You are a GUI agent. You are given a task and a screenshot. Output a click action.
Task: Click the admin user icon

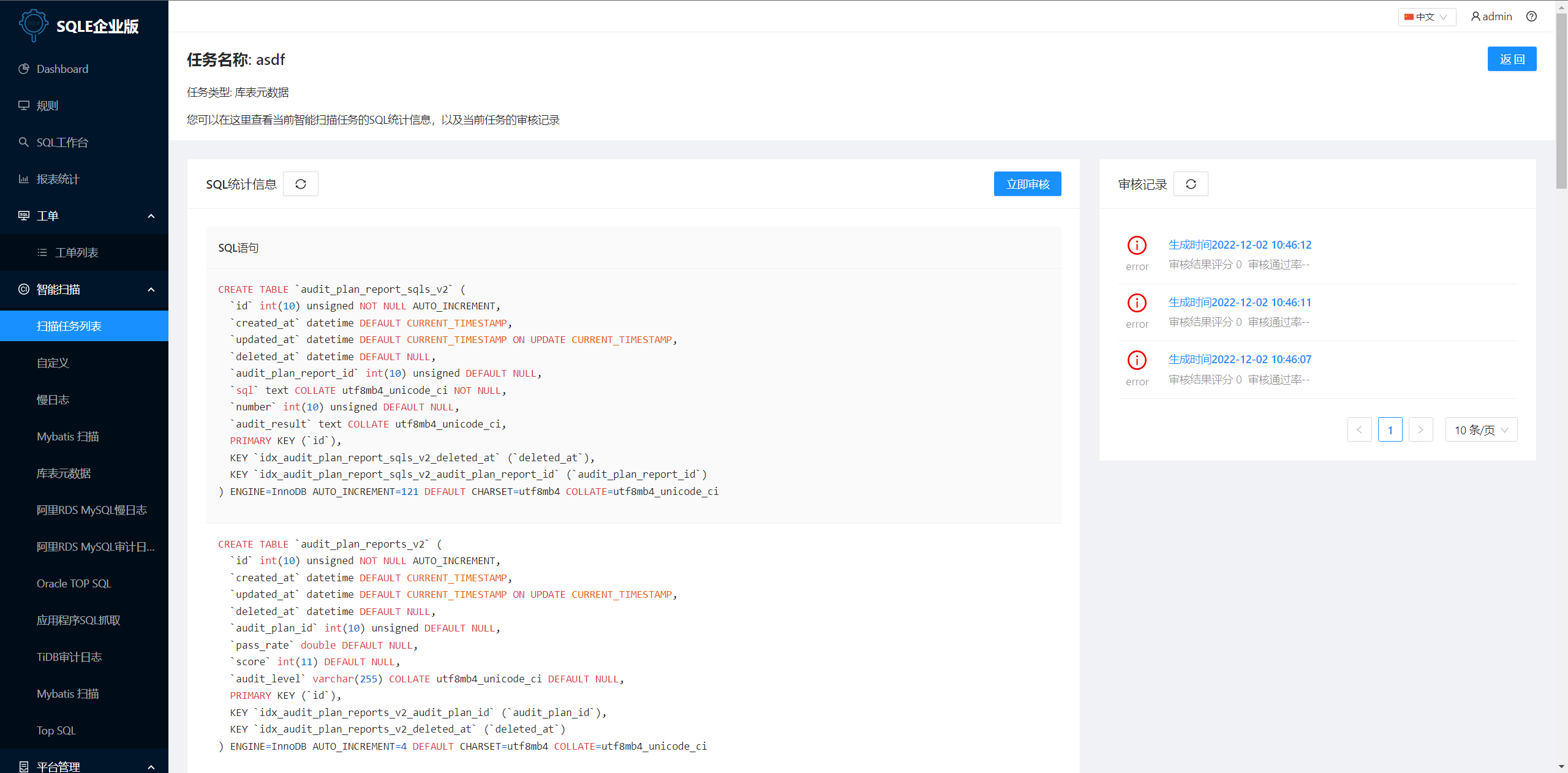[1476, 17]
